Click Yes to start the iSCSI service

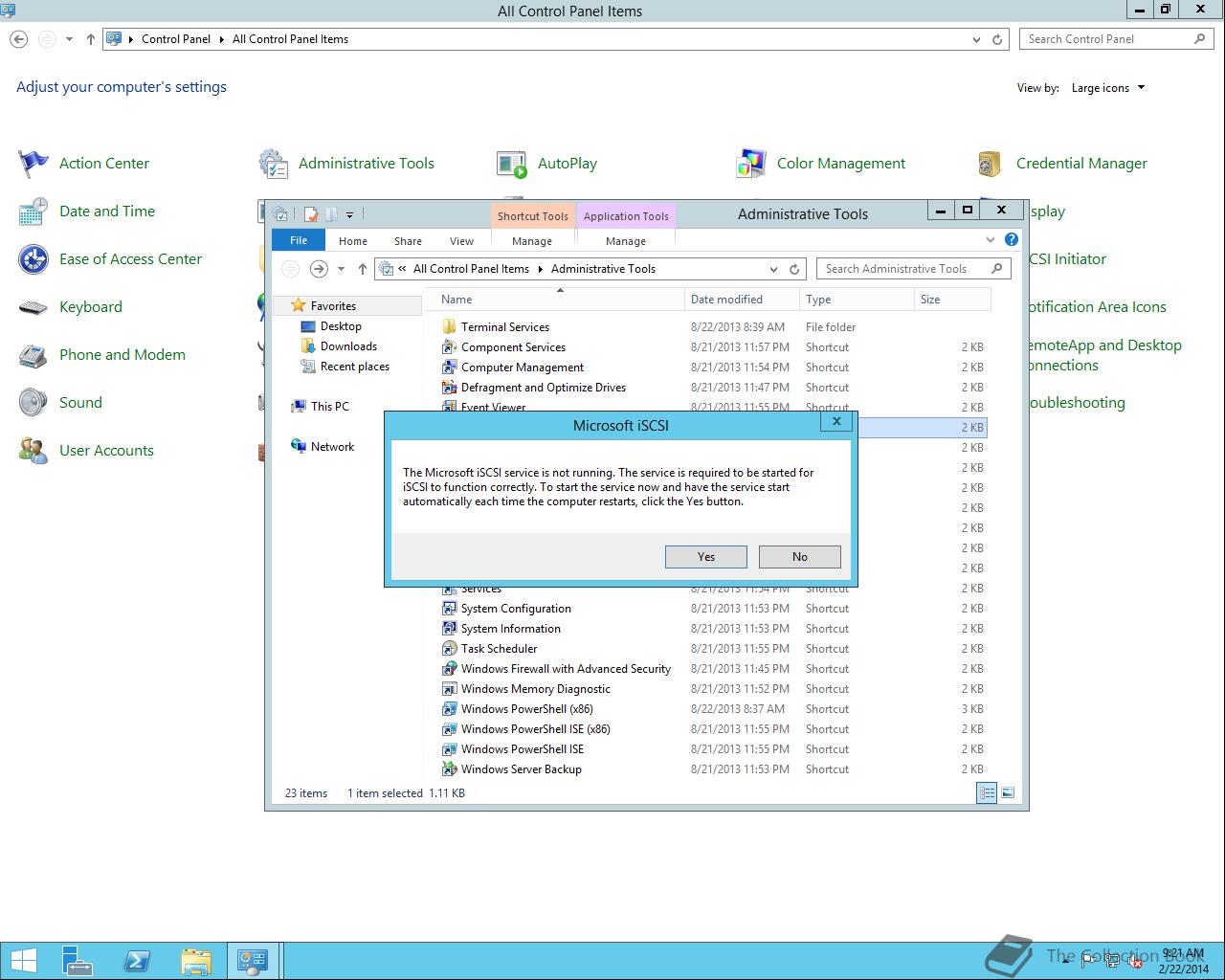pyautogui.click(x=706, y=557)
